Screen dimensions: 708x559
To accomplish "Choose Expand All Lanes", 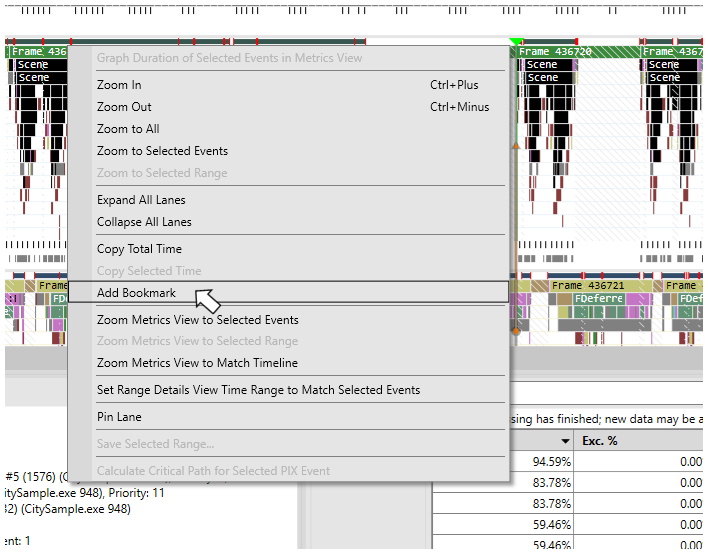I will pos(289,200).
